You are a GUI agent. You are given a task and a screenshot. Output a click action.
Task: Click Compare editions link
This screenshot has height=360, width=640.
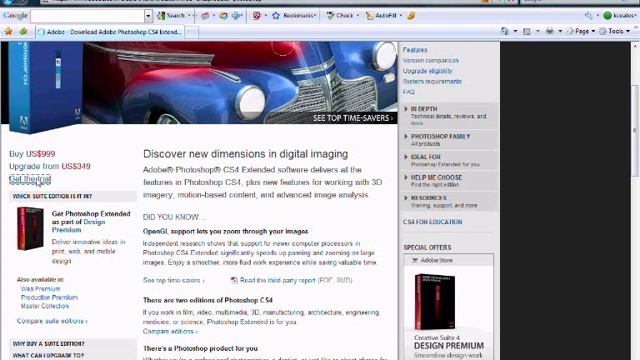point(170,331)
